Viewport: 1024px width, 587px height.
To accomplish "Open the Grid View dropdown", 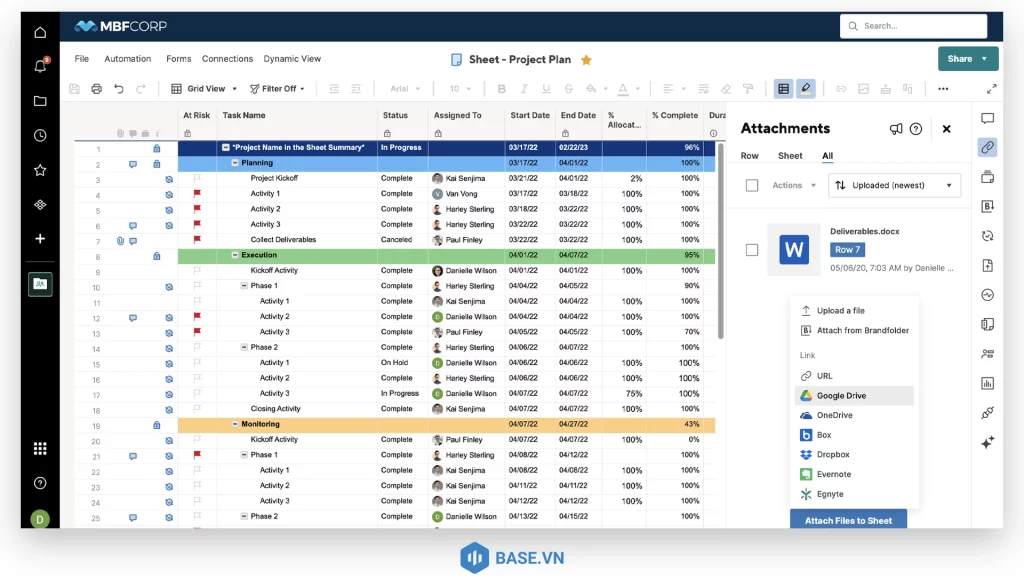I will (203, 88).
